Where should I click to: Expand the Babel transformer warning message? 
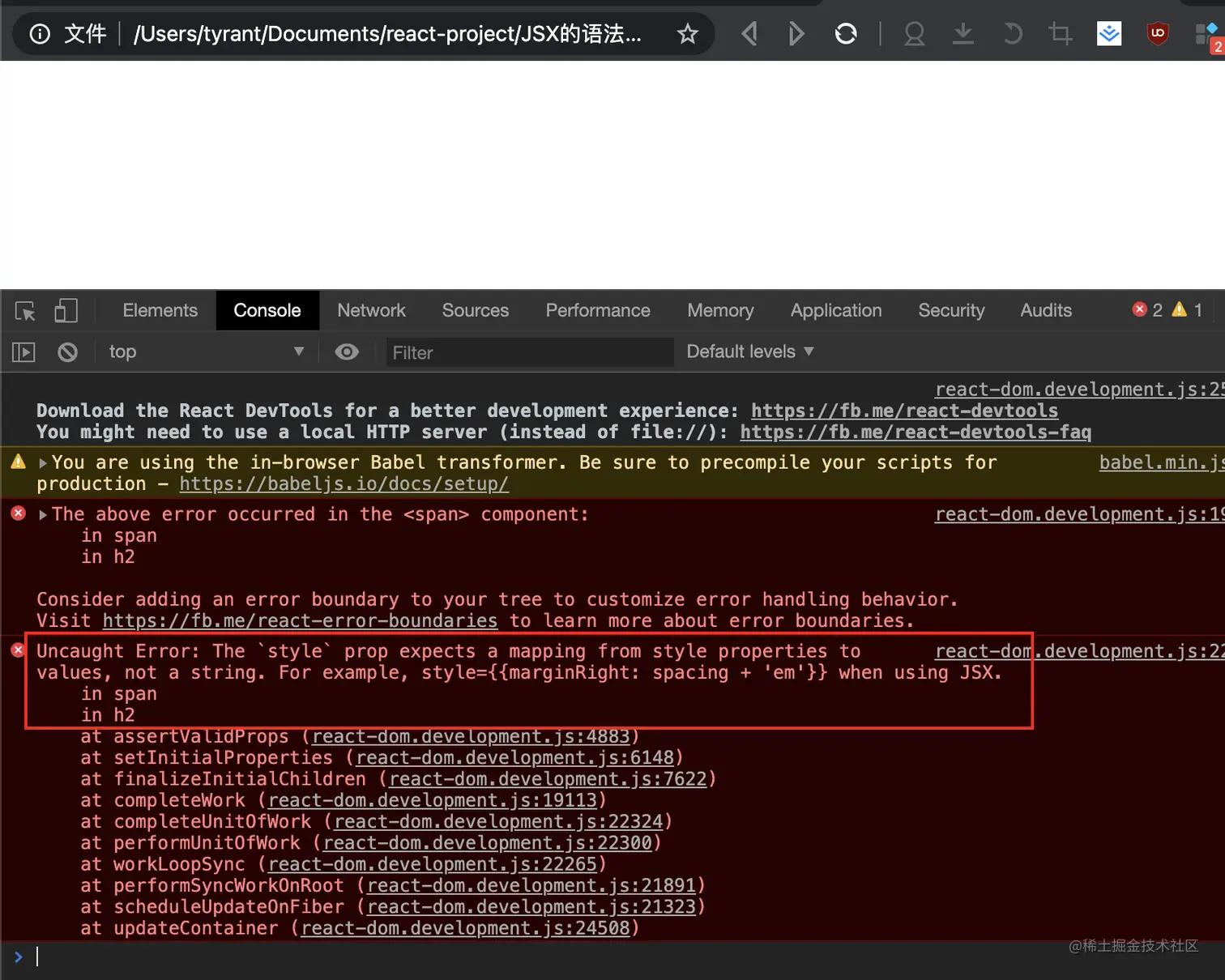[x=43, y=463]
